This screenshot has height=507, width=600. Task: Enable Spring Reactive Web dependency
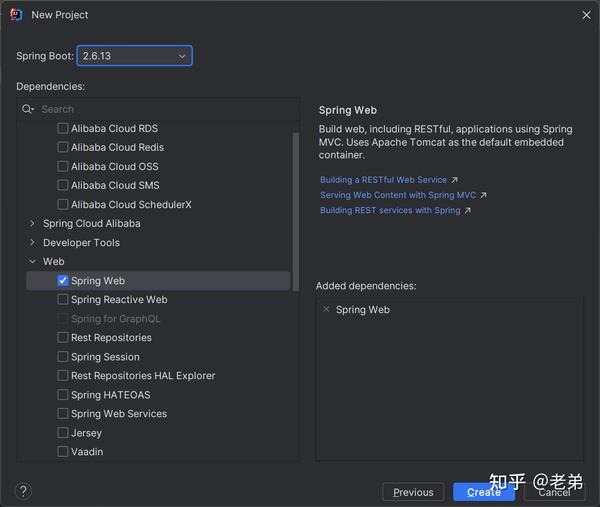coord(63,299)
